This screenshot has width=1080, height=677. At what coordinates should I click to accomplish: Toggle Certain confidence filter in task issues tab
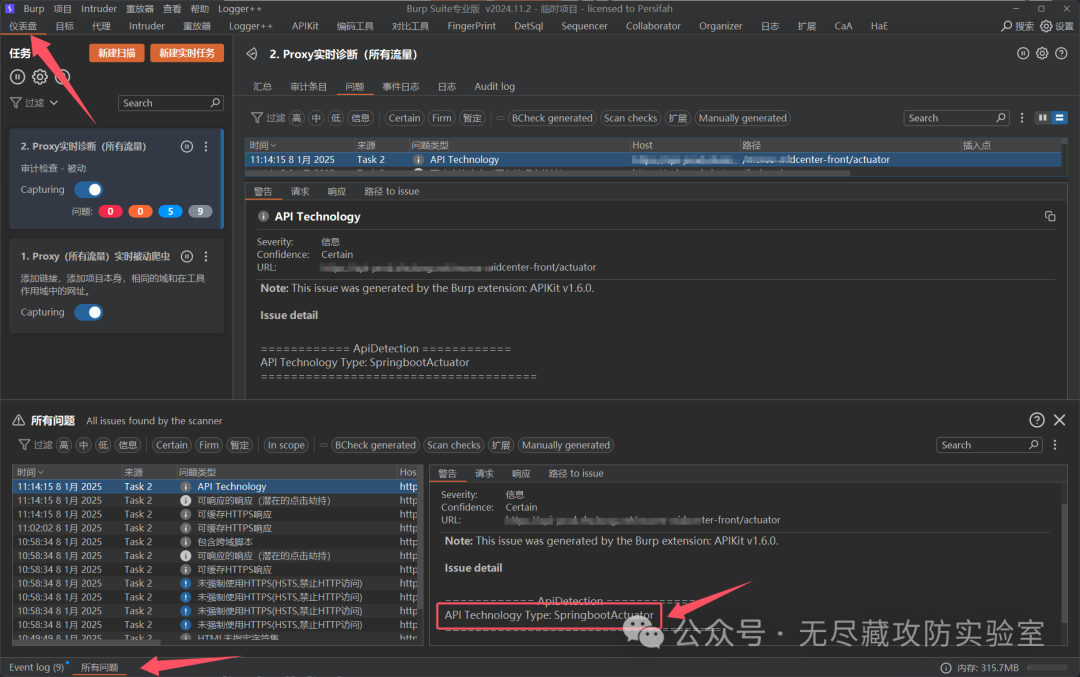(404, 118)
